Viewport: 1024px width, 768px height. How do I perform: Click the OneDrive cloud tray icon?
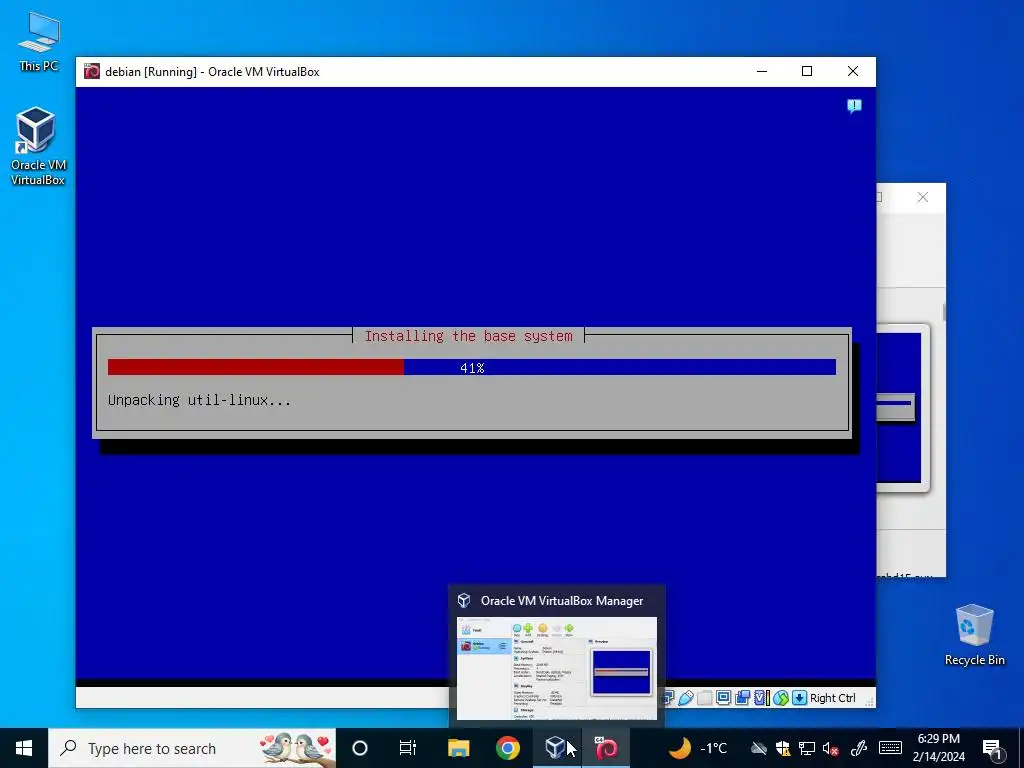point(758,748)
